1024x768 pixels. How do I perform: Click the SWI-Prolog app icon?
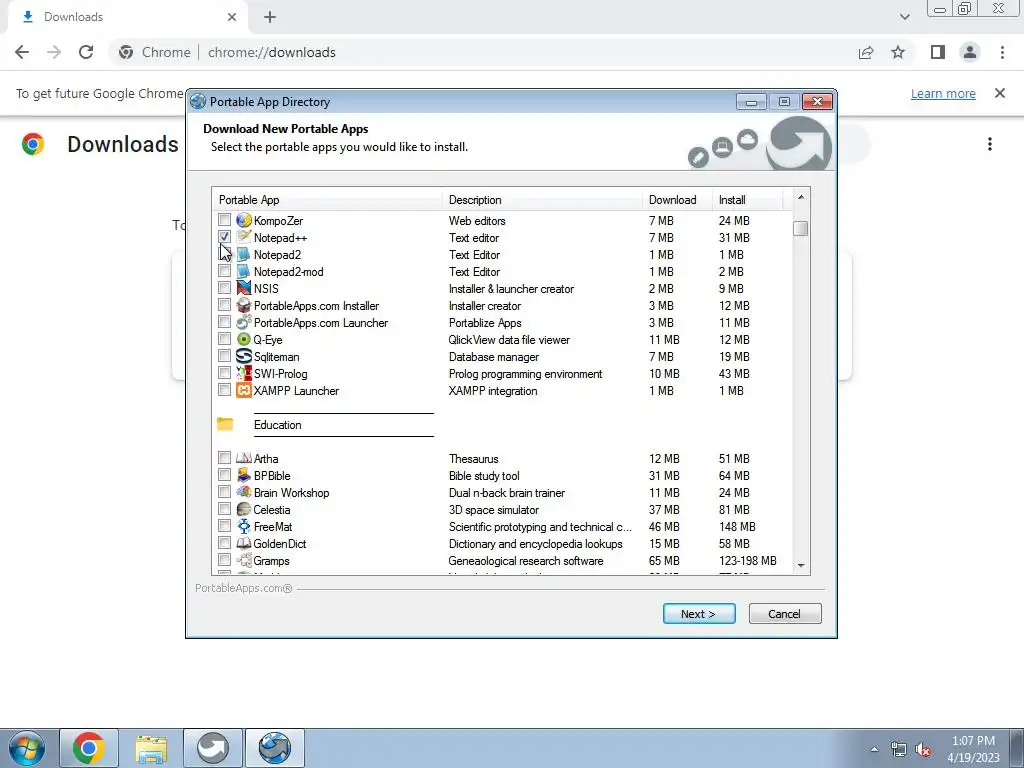pos(244,373)
